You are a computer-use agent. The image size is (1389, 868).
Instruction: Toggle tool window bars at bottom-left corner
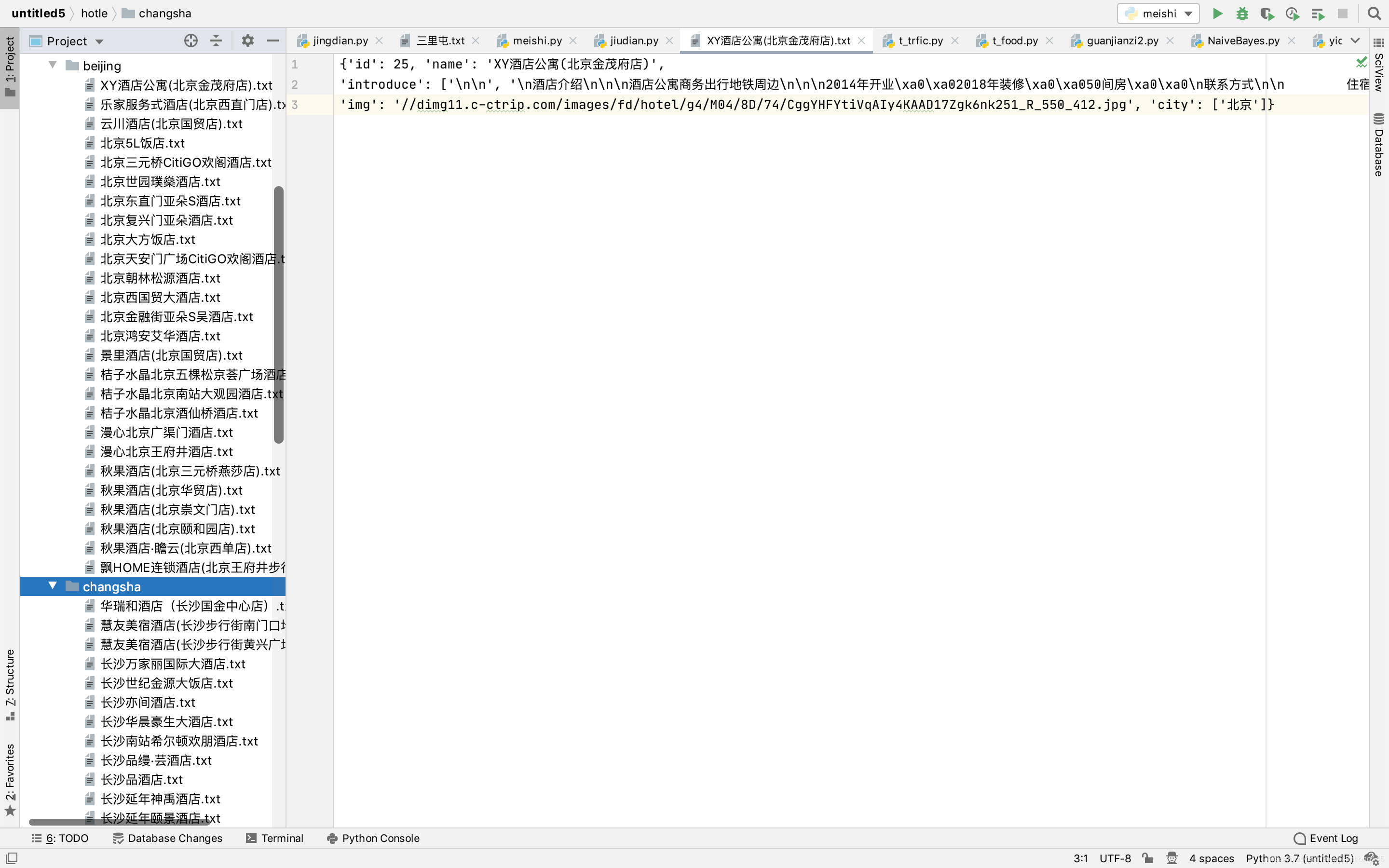(x=12, y=858)
